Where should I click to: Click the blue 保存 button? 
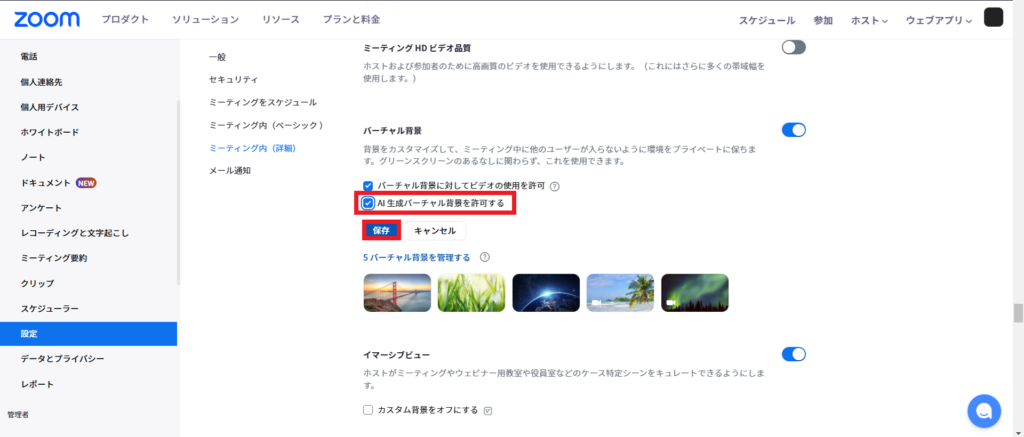(x=381, y=230)
